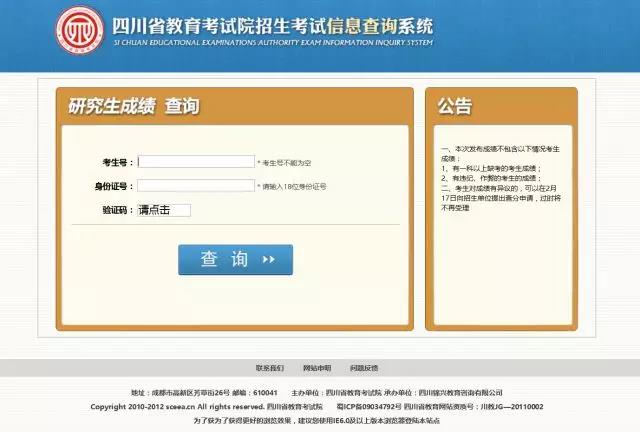The width and height of the screenshot is (640, 432).
Task: Click the 验证码 captcha field showing 请点击
Action: point(163,210)
